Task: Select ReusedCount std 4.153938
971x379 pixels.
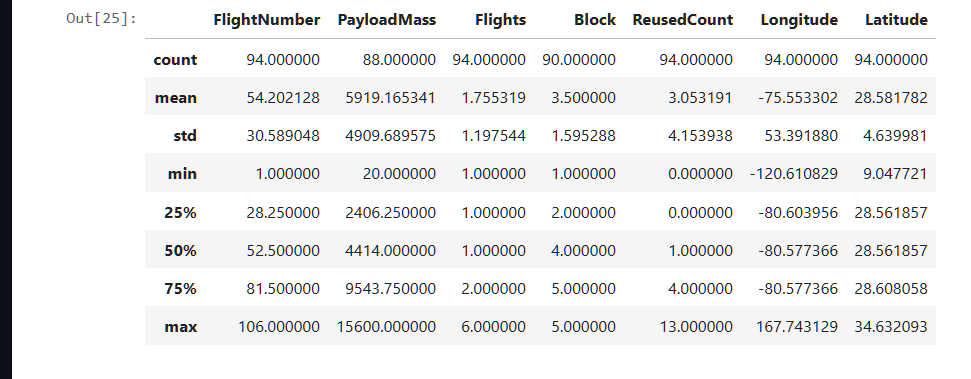Action: click(x=700, y=136)
